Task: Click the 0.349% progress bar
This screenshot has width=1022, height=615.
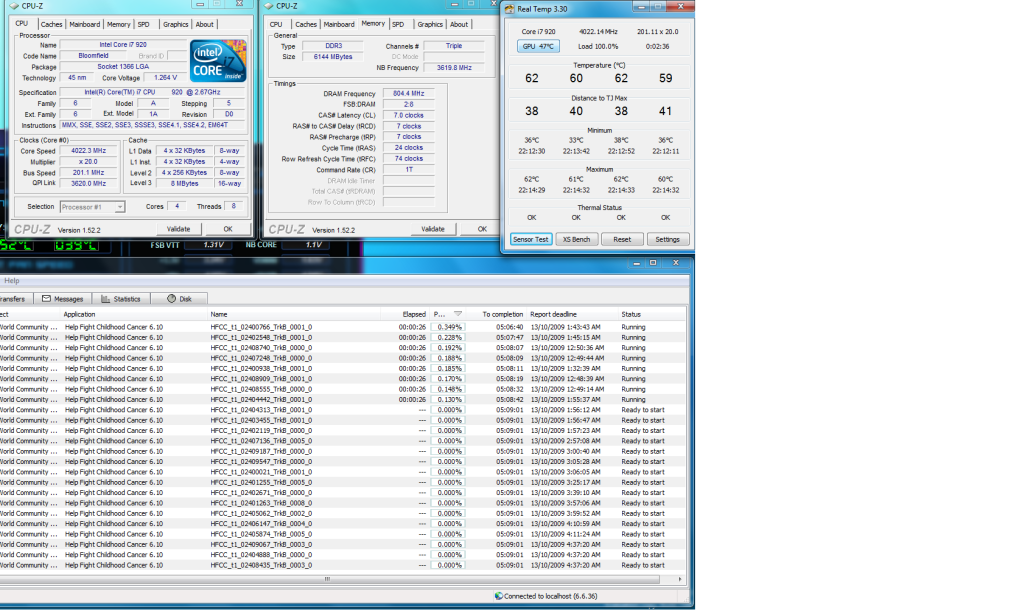Action: tap(447, 327)
